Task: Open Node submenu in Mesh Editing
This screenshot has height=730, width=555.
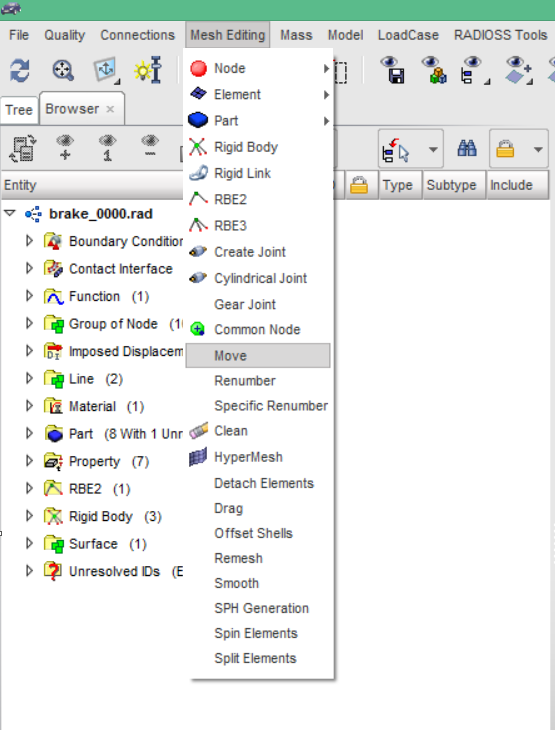Action: (259, 68)
